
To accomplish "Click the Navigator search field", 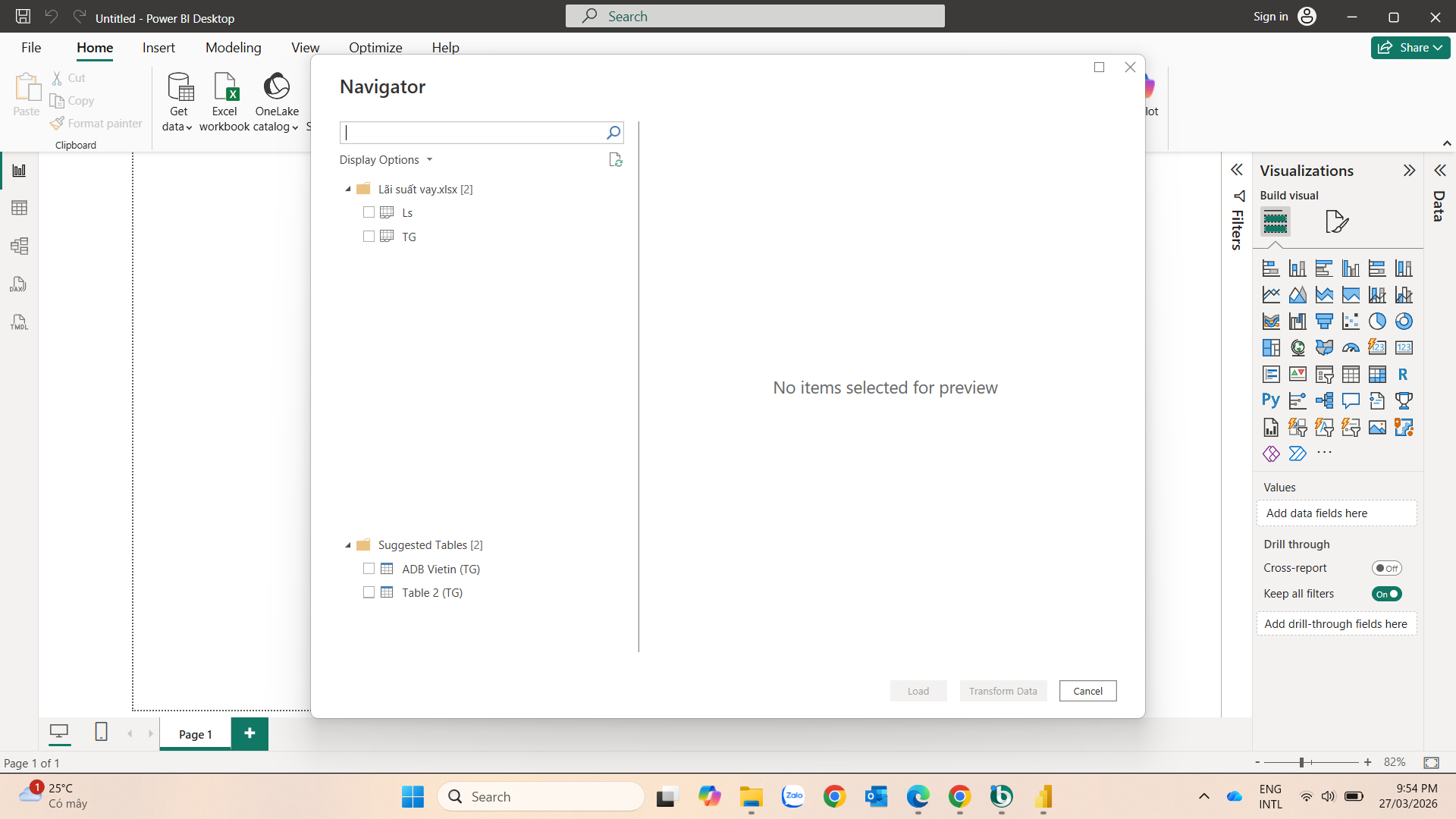I will click(472, 133).
